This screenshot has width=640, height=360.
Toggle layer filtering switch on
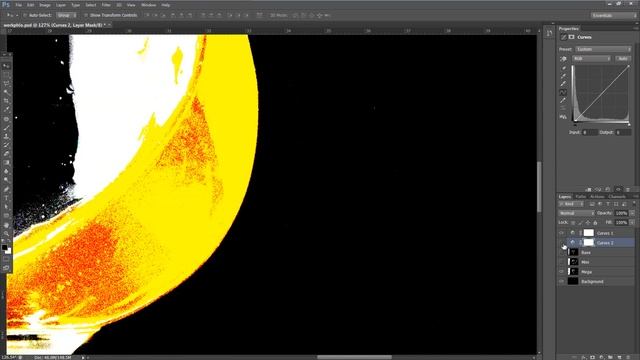pyautogui.click(x=633, y=204)
